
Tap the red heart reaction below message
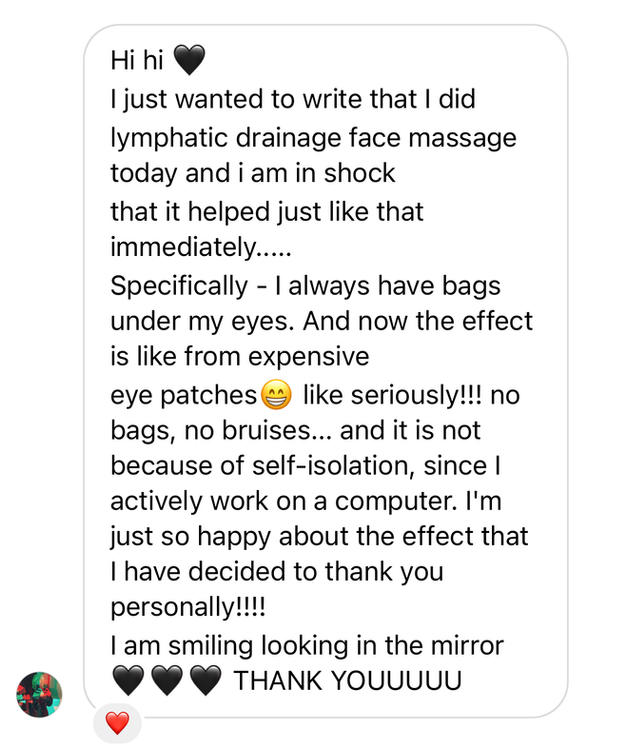[x=117, y=722]
